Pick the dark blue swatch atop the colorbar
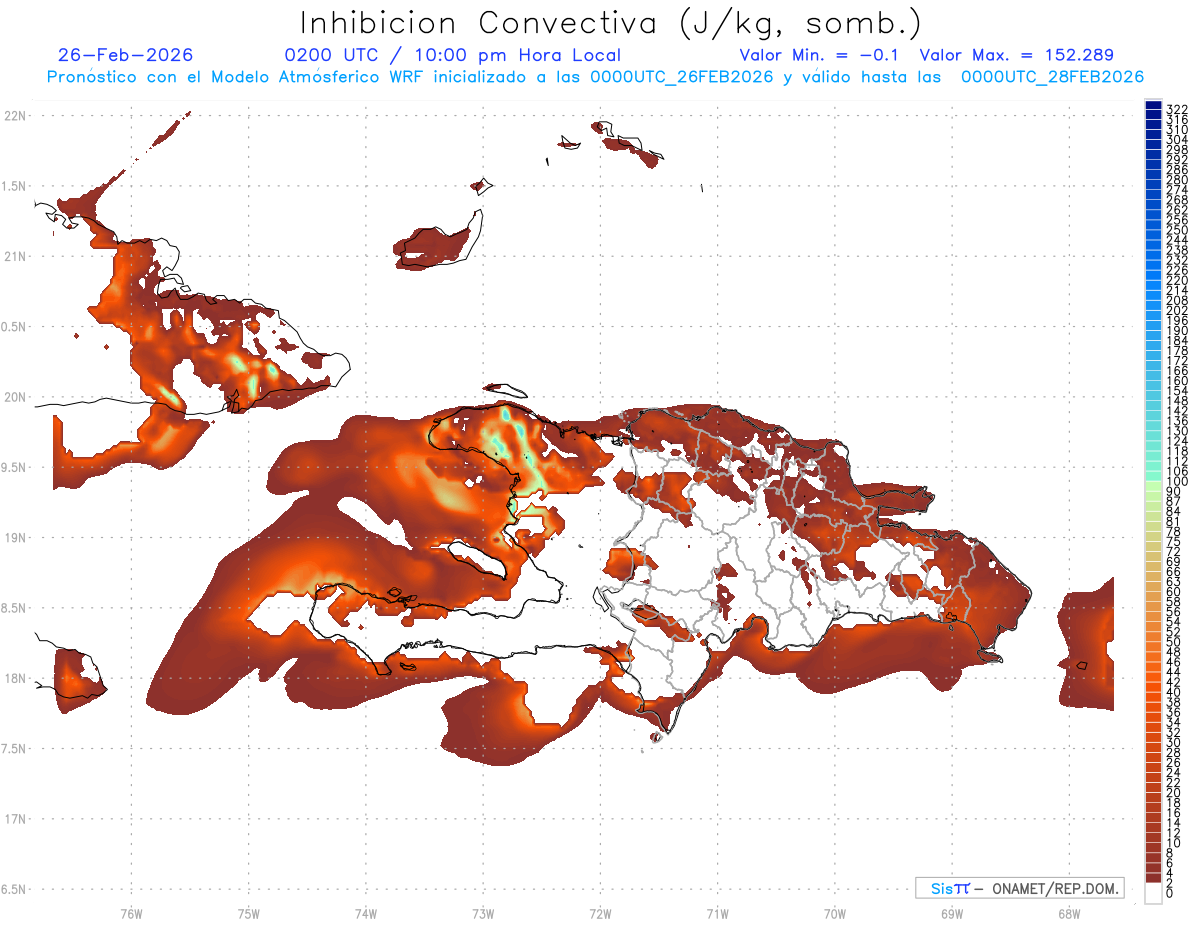 [x=1153, y=106]
